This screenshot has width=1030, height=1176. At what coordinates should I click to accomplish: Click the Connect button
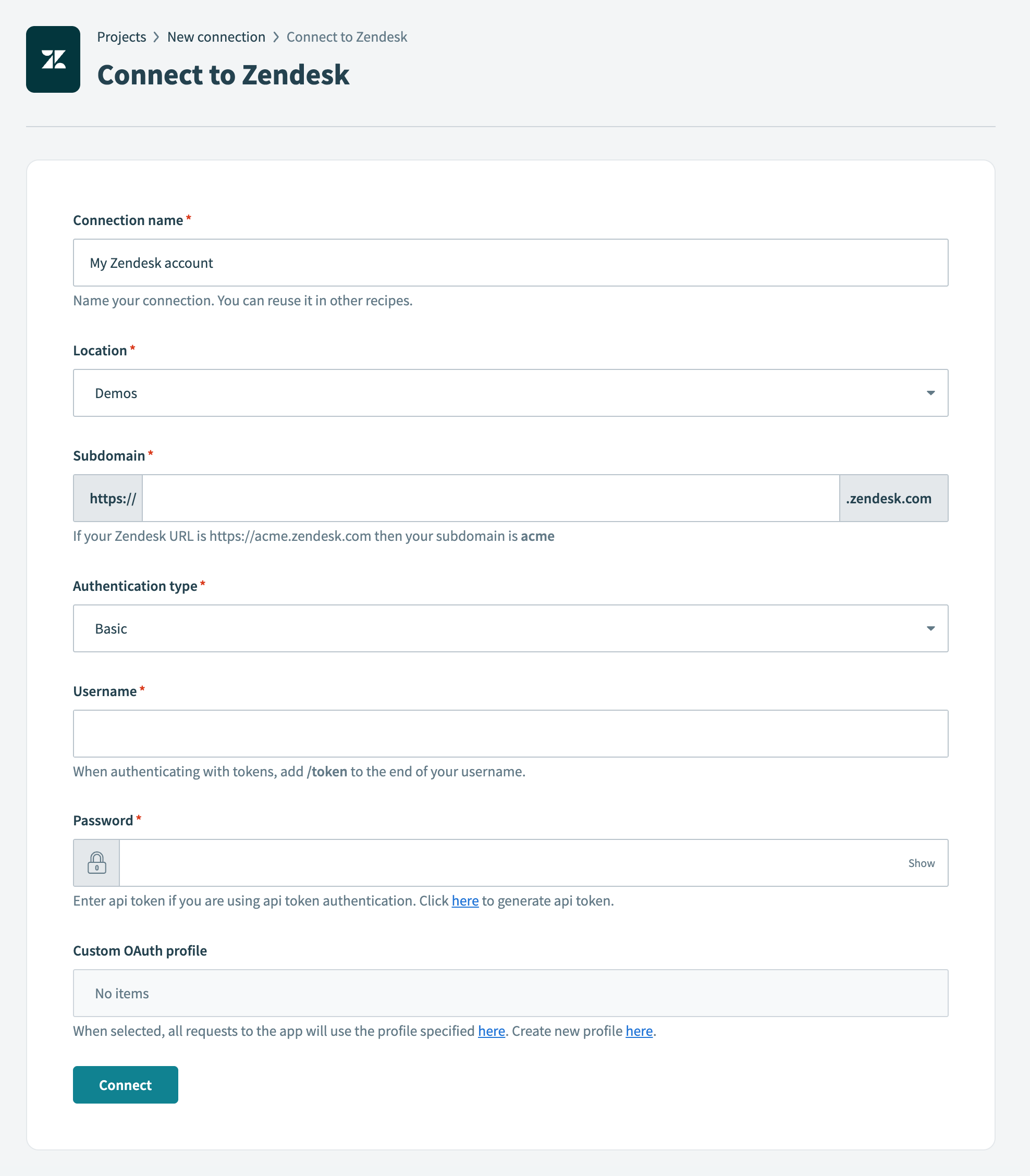coord(125,1085)
